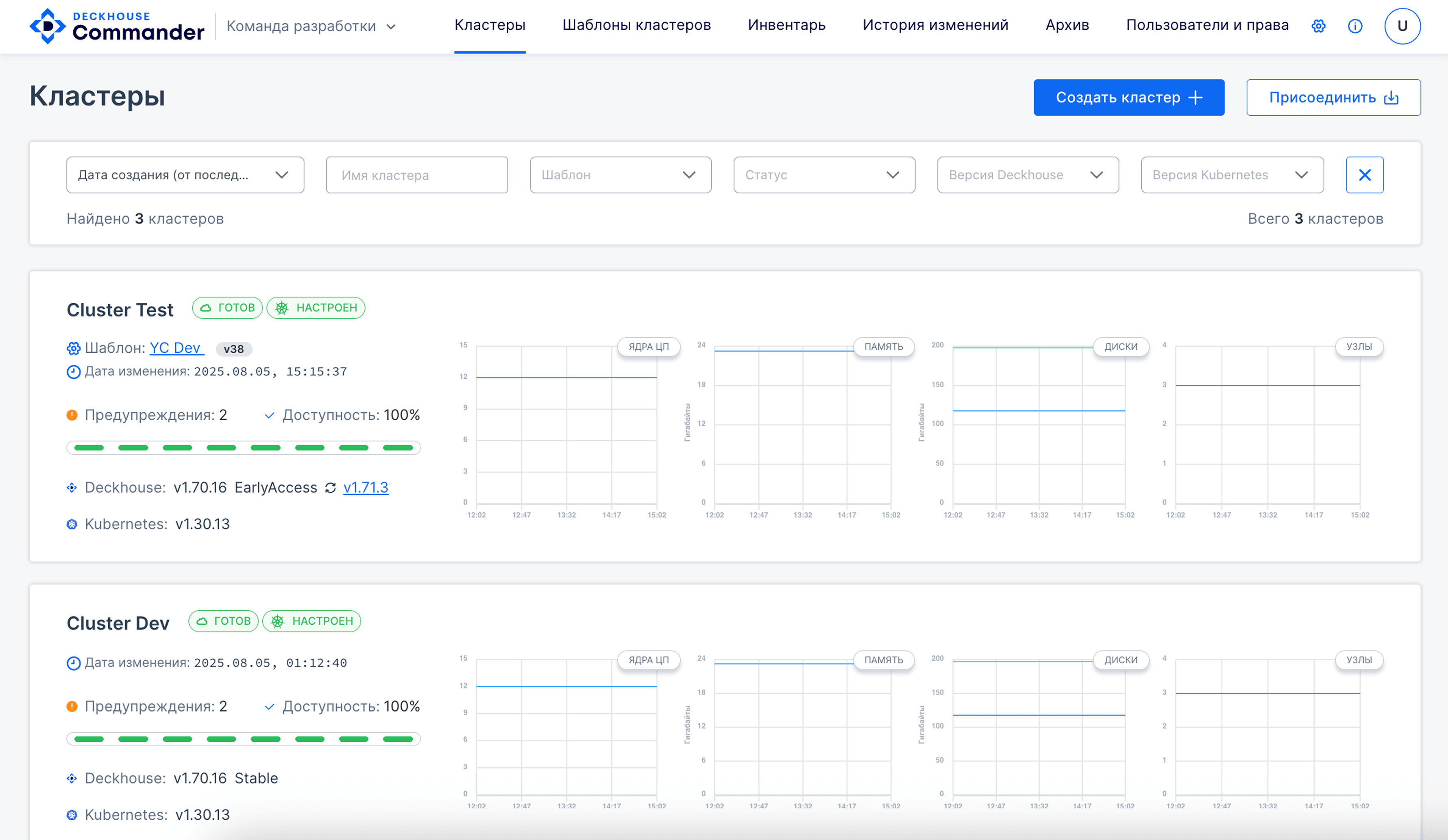Click 'Всего 3 кластеров' text
1448x840 pixels.
(1315, 219)
